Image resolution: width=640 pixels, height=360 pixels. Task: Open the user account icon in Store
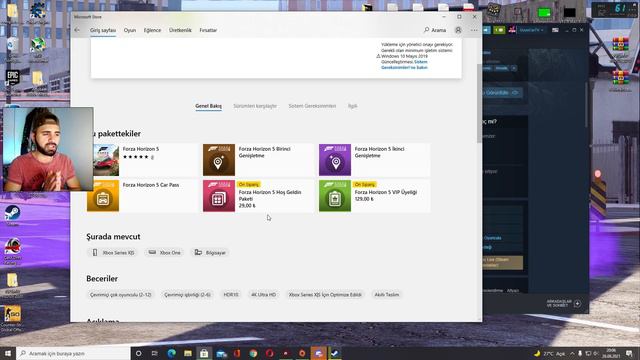tap(458, 30)
